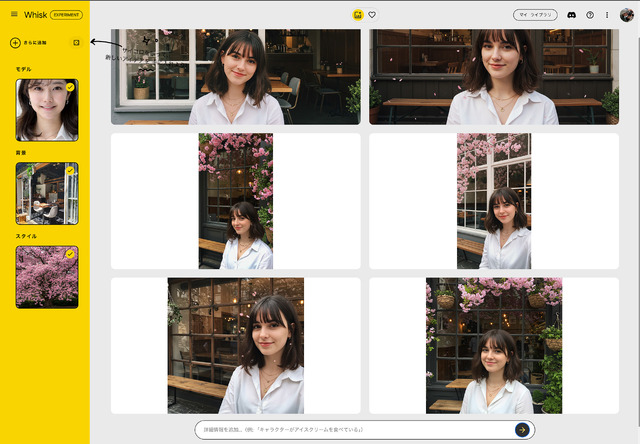This screenshot has height=444, width=640.
Task: Click the EXPERIMENT badge
Action: 66,15
